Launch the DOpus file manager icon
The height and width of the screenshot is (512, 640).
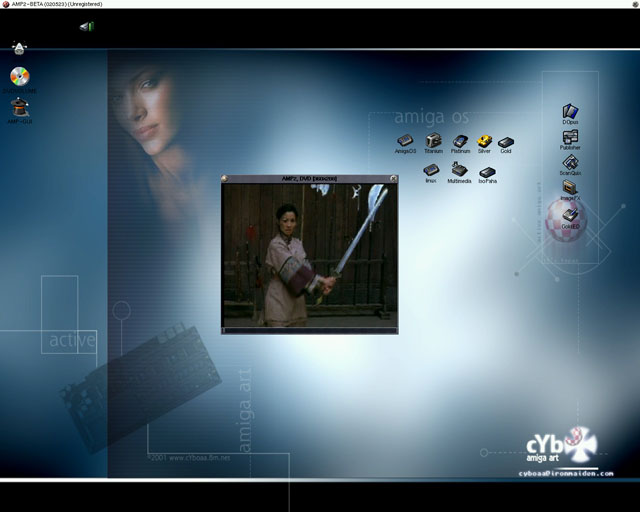tap(570, 112)
